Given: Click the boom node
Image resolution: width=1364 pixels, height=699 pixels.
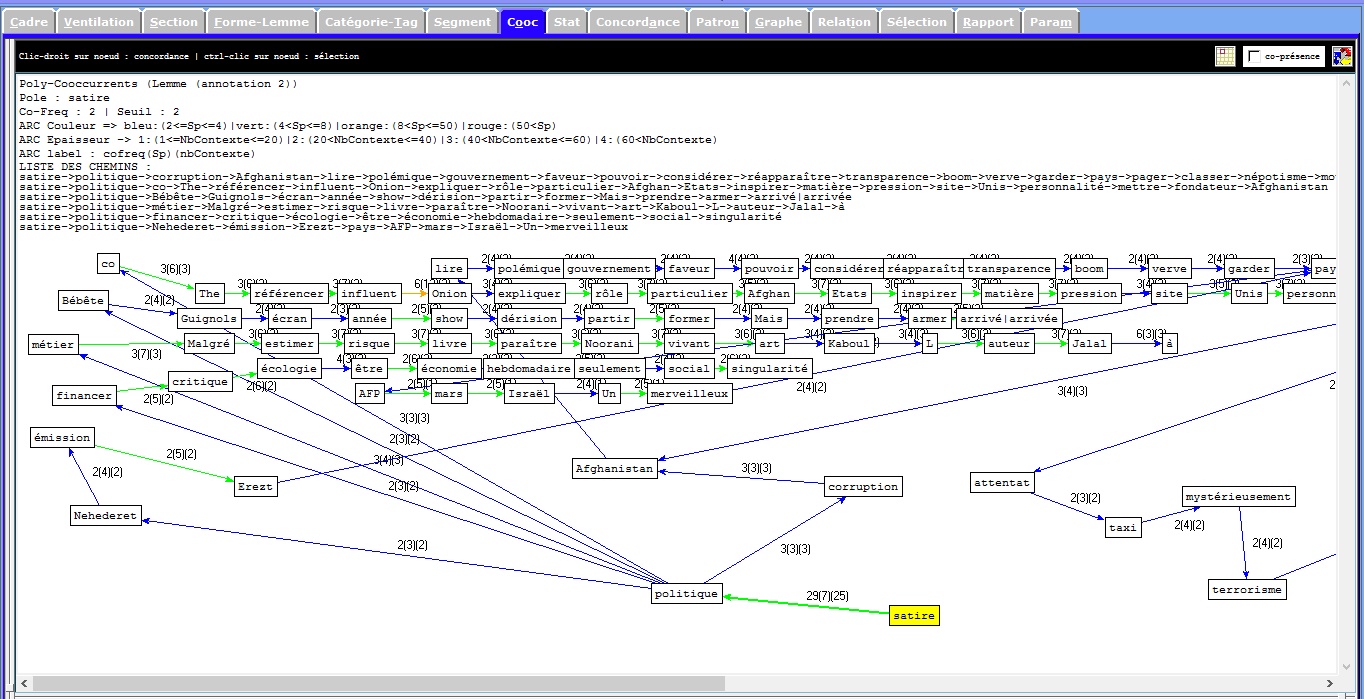Looking at the screenshot, I should tap(1089, 269).
